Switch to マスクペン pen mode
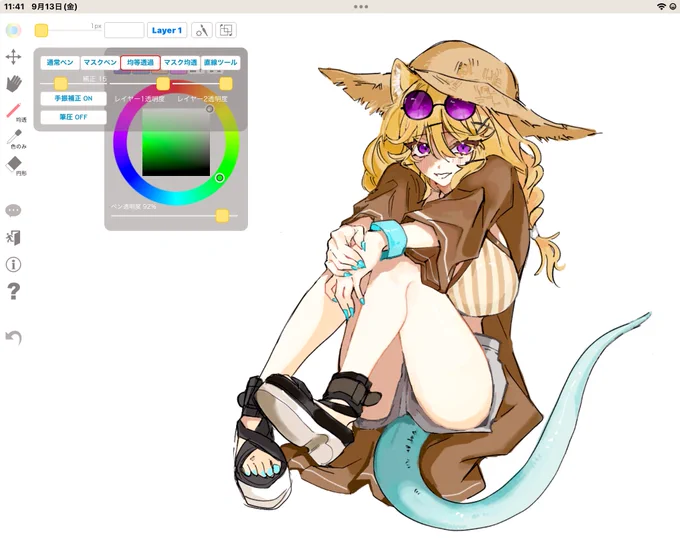680x542 pixels. click(100, 62)
